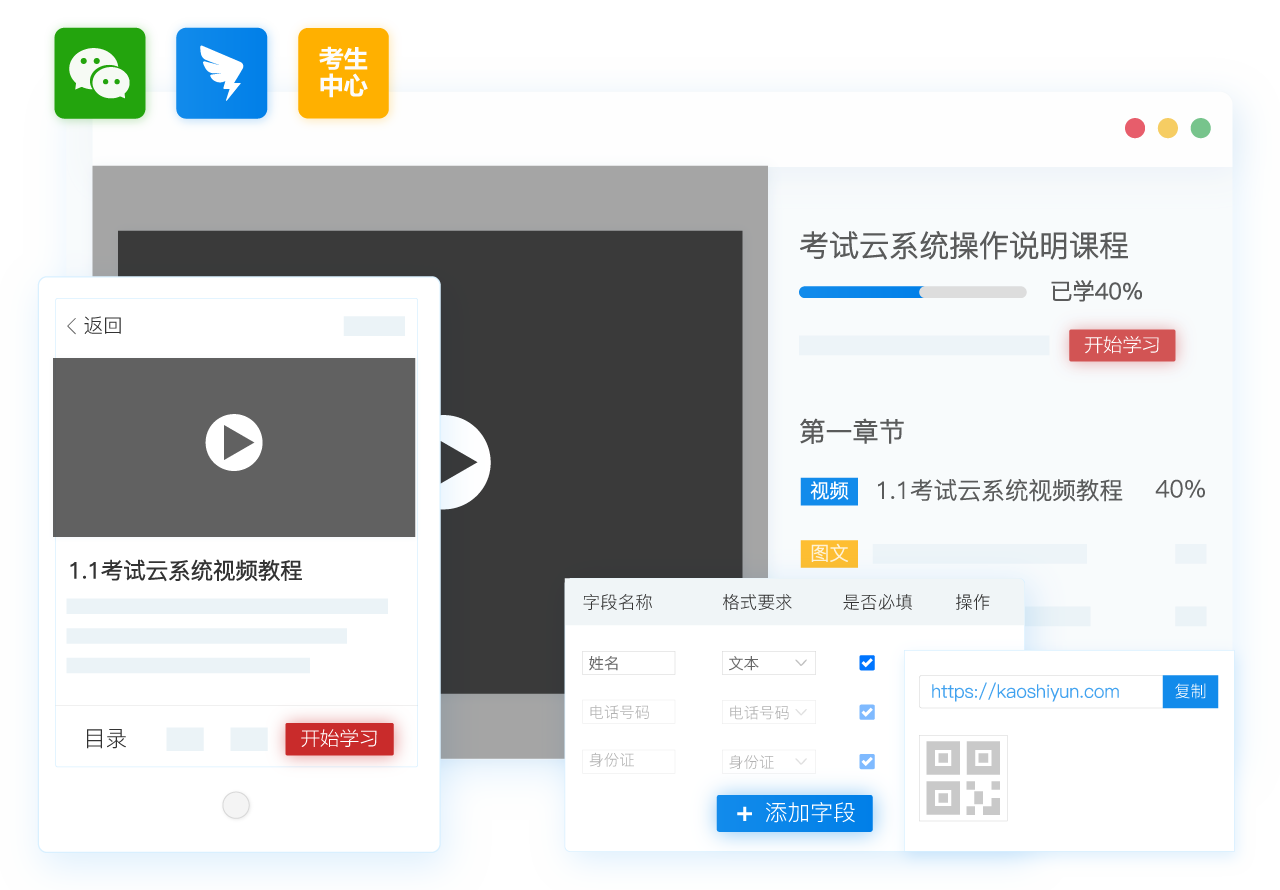1280x890 pixels.
Task: Select the 图文 tagged lesson label
Action: pyautogui.click(x=829, y=553)
